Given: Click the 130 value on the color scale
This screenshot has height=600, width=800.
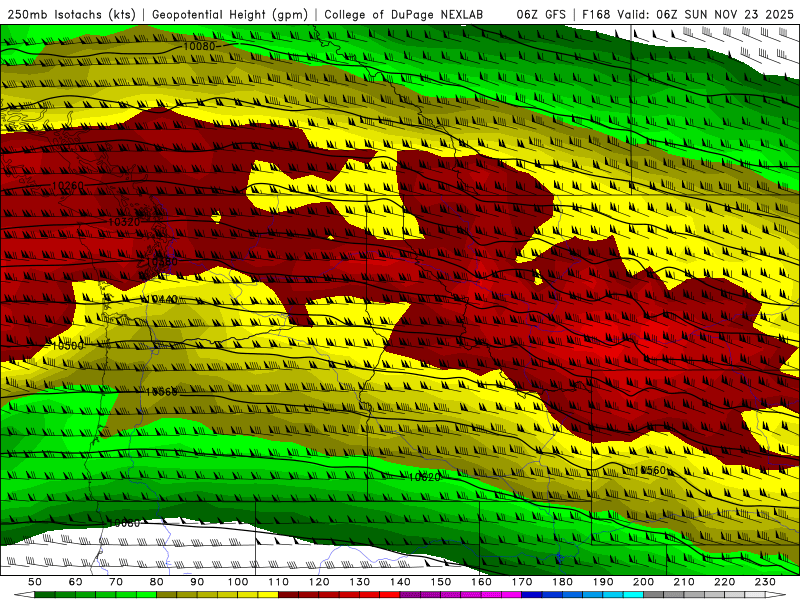Looking at the screenshot, I should pos(360,582).
